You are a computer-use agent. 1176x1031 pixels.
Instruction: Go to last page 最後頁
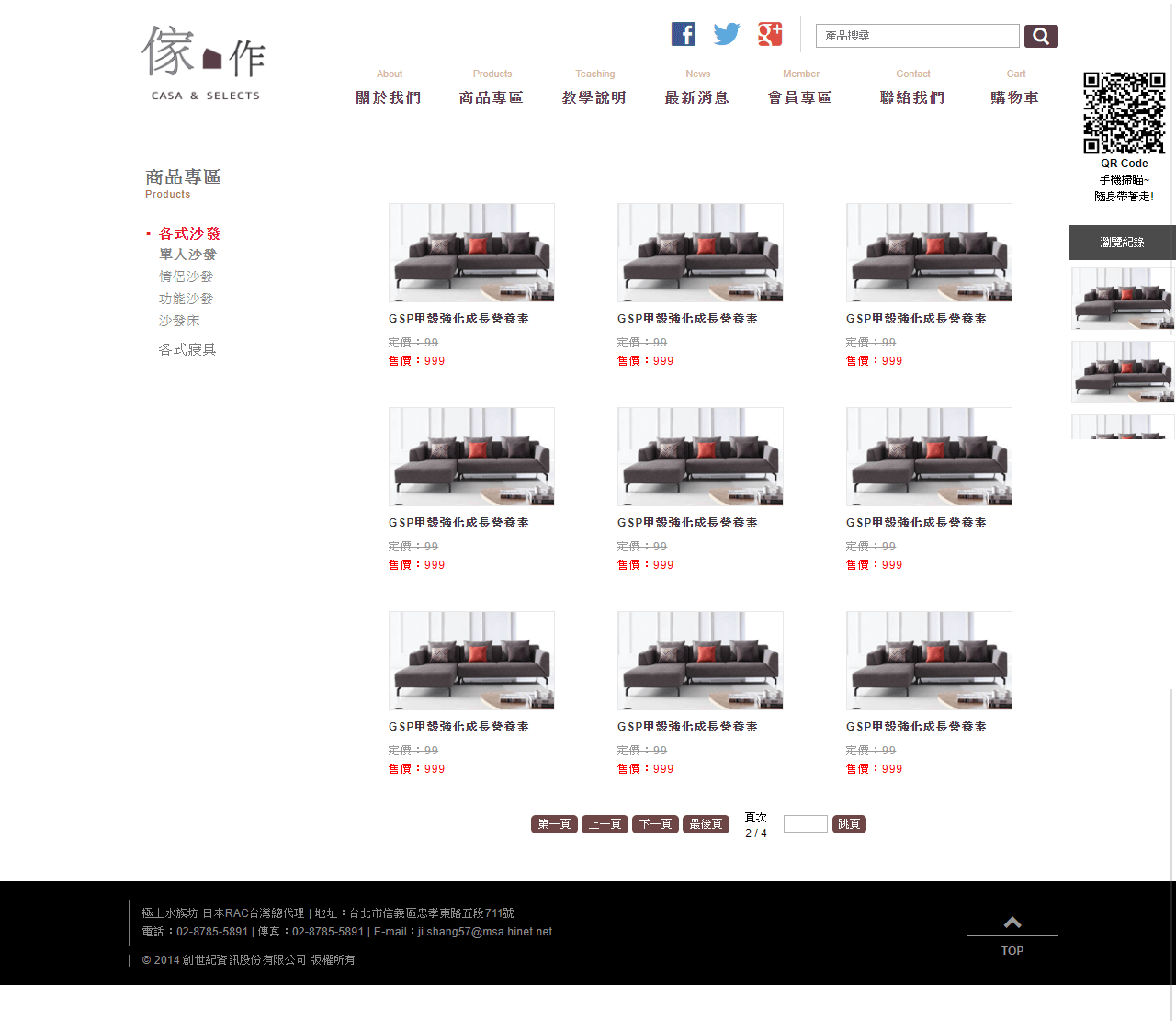[x=706, y=824]
